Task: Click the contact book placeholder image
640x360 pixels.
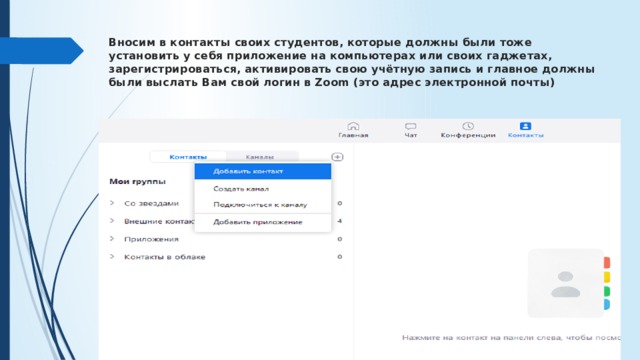Action: 569,283
